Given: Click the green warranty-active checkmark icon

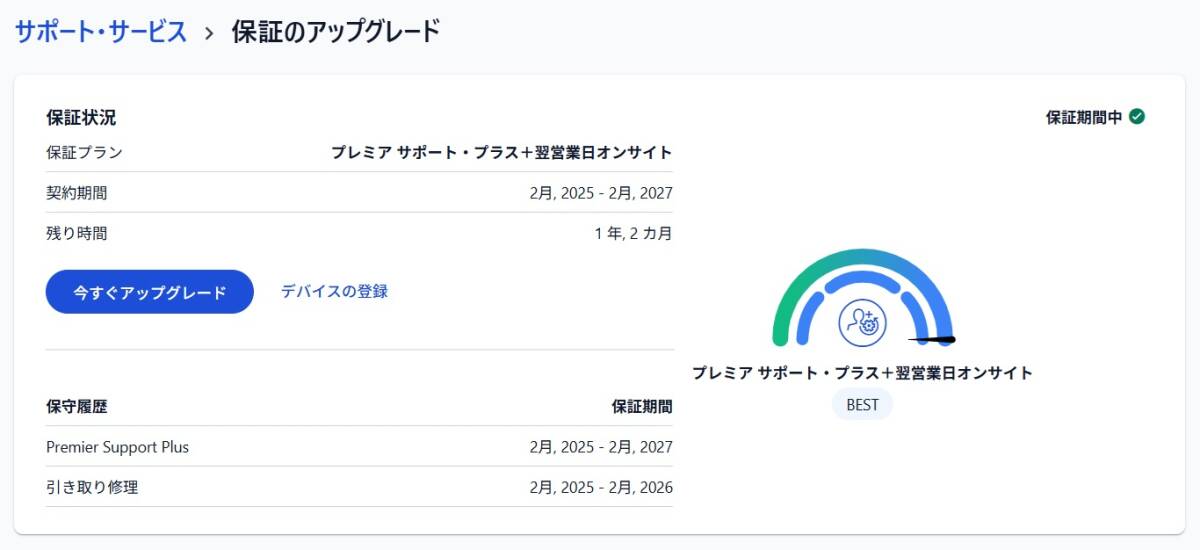Looking at the screenshot, I should (1137, 116).
